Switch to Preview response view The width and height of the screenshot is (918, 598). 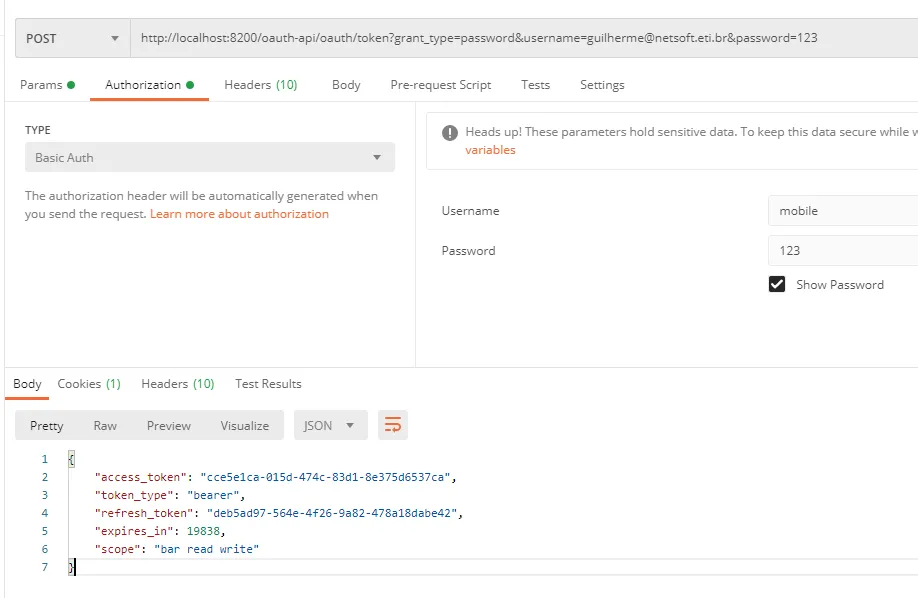pos(169,426)
